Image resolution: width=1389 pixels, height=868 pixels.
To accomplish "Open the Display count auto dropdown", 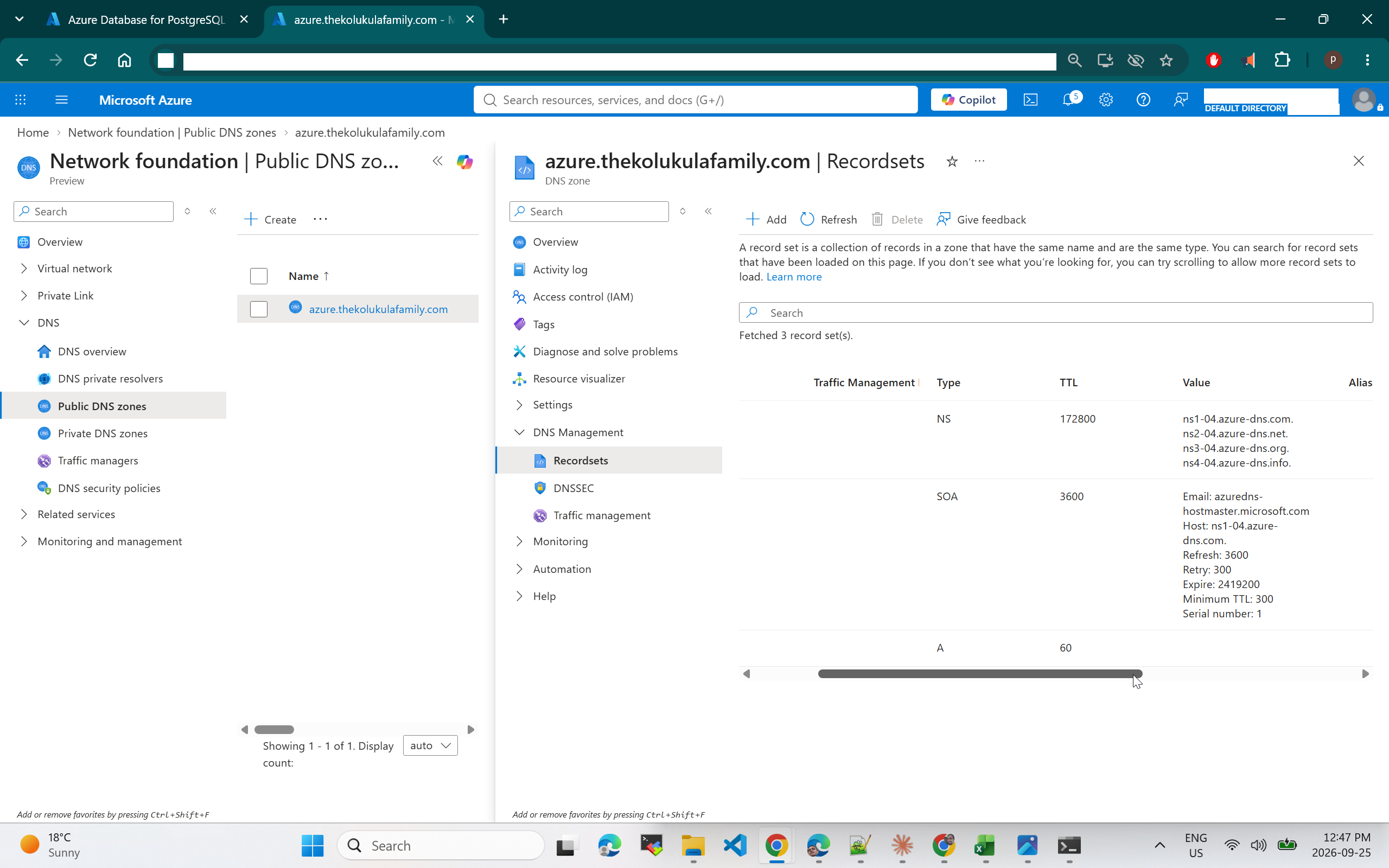I will [430, 745].
